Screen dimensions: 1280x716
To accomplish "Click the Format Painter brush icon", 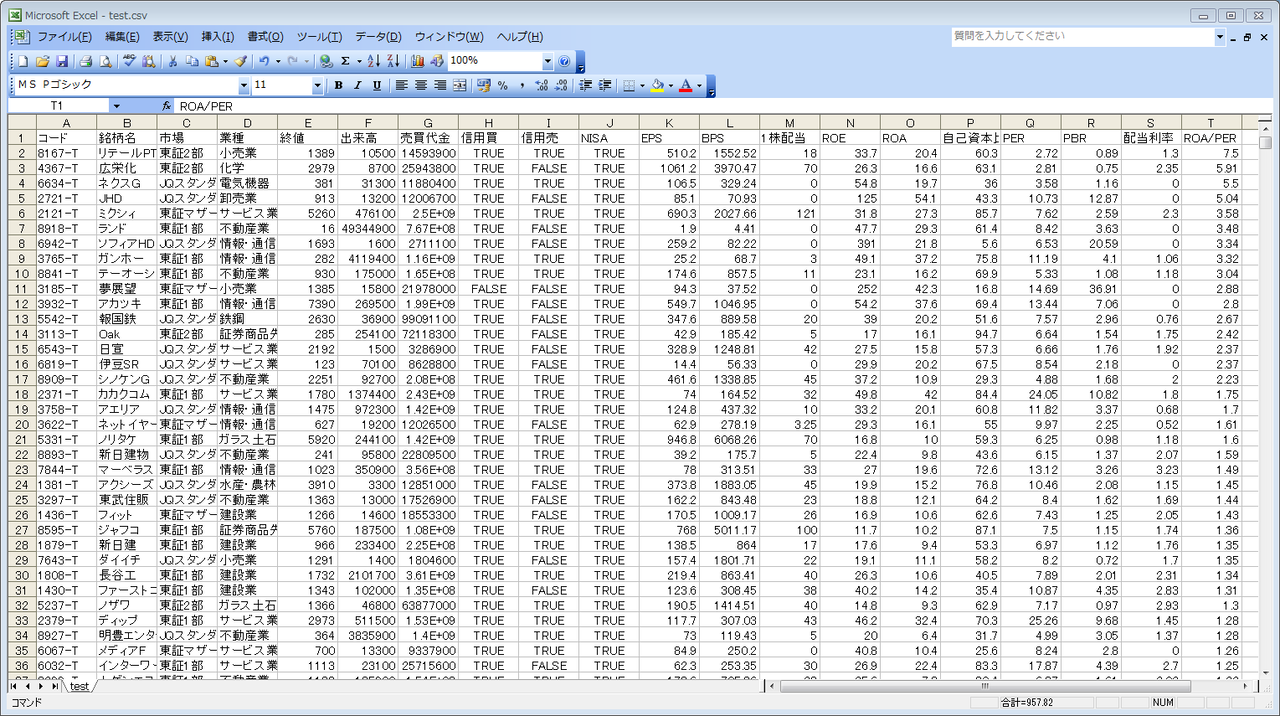I will click(x=241, y=61).
